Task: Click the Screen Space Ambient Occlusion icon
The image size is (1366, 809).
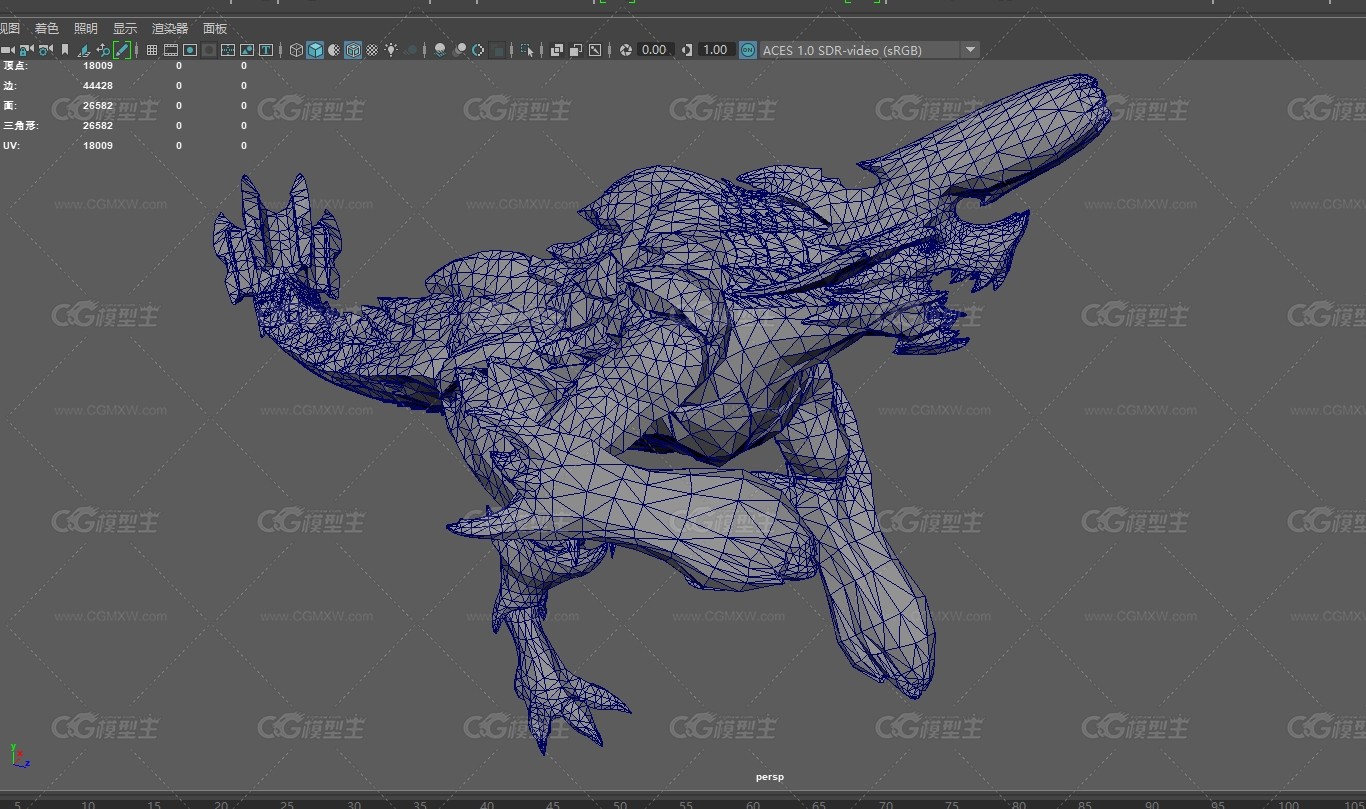Action: [440, 50]
